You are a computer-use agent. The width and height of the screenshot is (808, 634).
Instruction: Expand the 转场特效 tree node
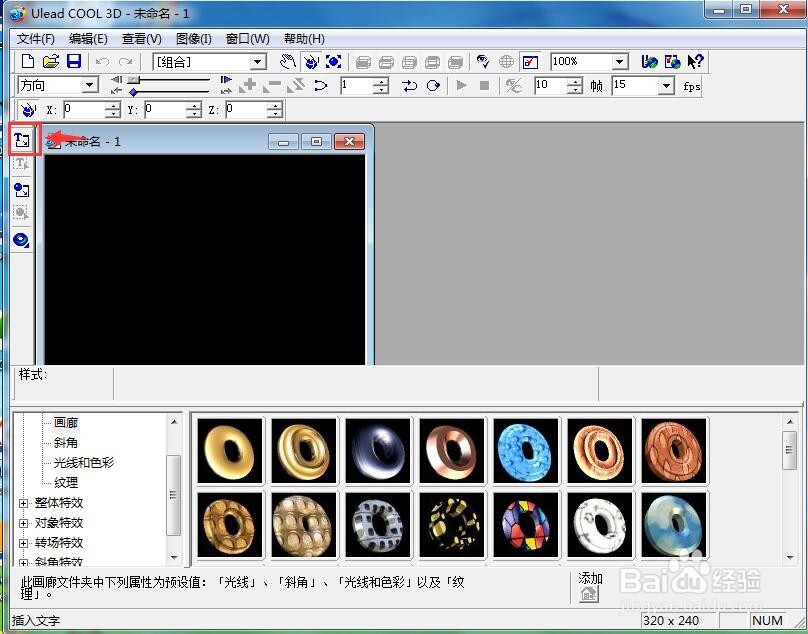[23, 543]
